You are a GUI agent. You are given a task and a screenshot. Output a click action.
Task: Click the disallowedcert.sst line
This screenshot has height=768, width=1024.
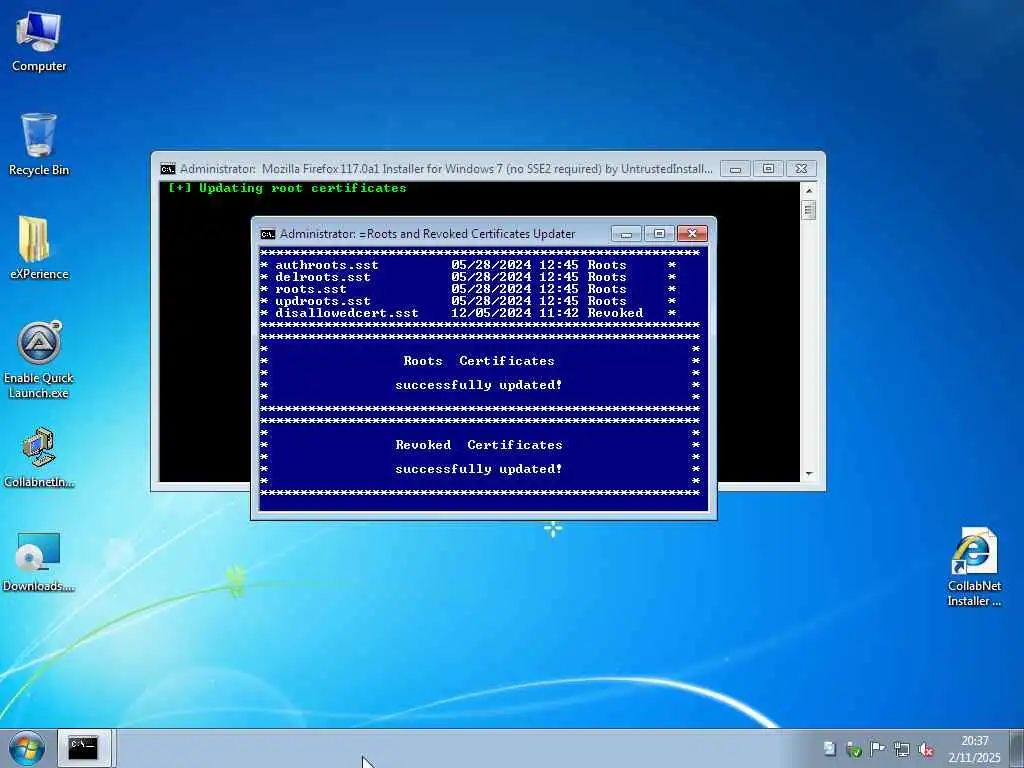468,313
